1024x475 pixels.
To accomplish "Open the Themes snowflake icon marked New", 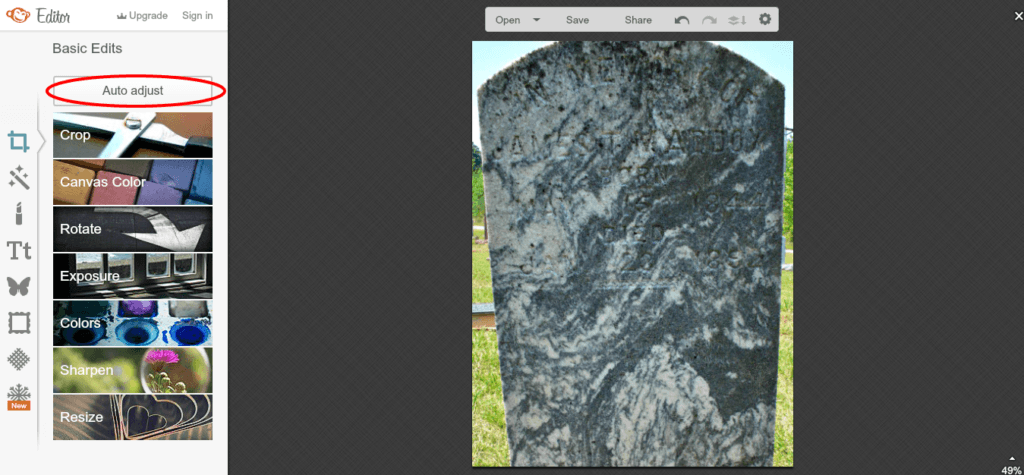I will click(18, 395).
